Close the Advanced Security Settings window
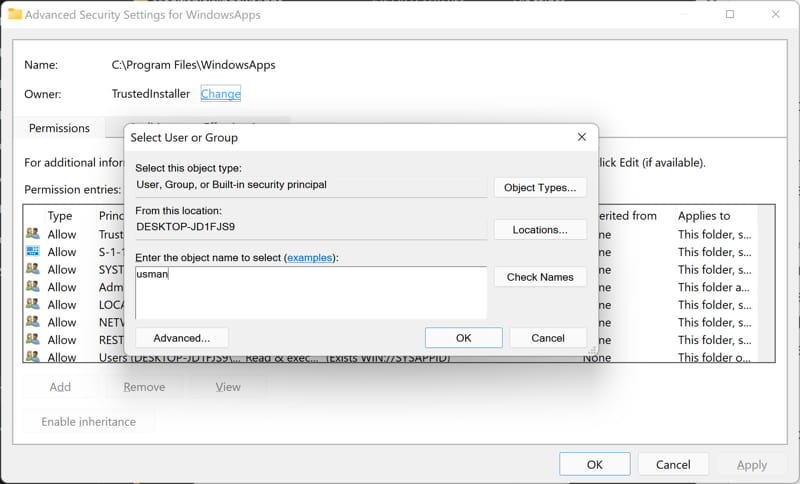The width and height of the screenshot is (800, 484). pos(776,14)
